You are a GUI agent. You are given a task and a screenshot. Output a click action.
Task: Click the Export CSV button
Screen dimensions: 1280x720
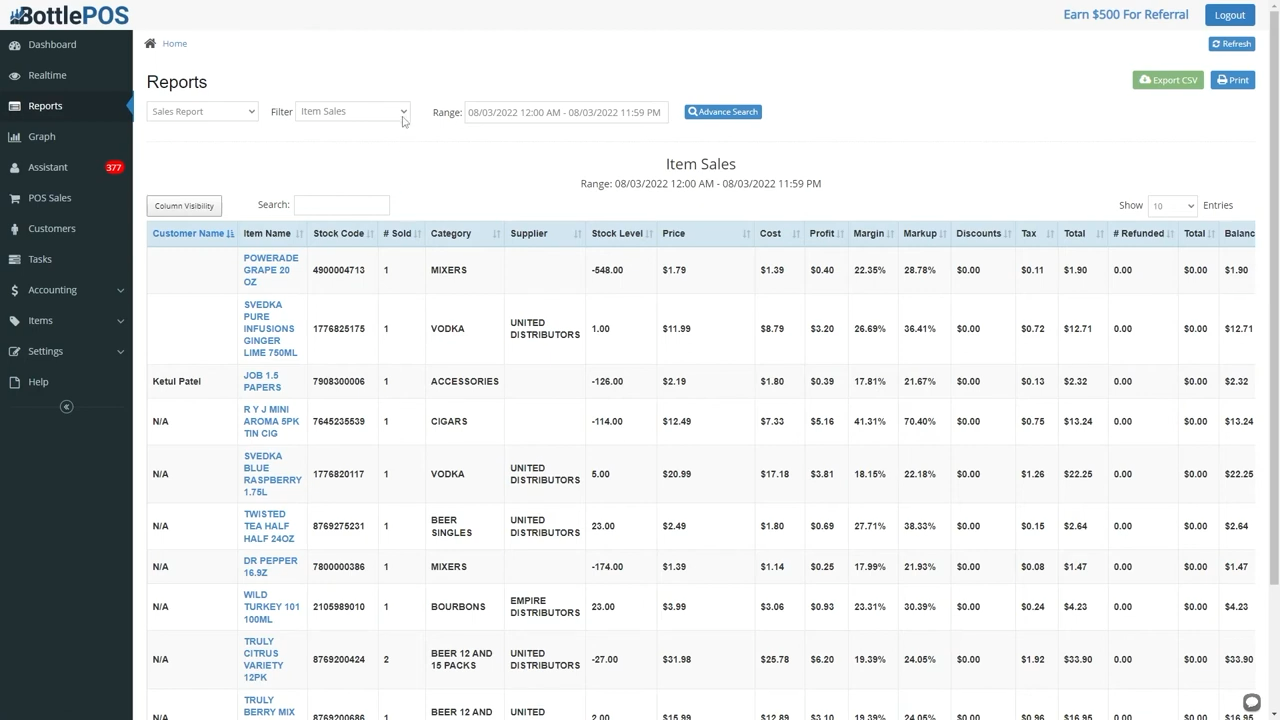point(1168,80)
